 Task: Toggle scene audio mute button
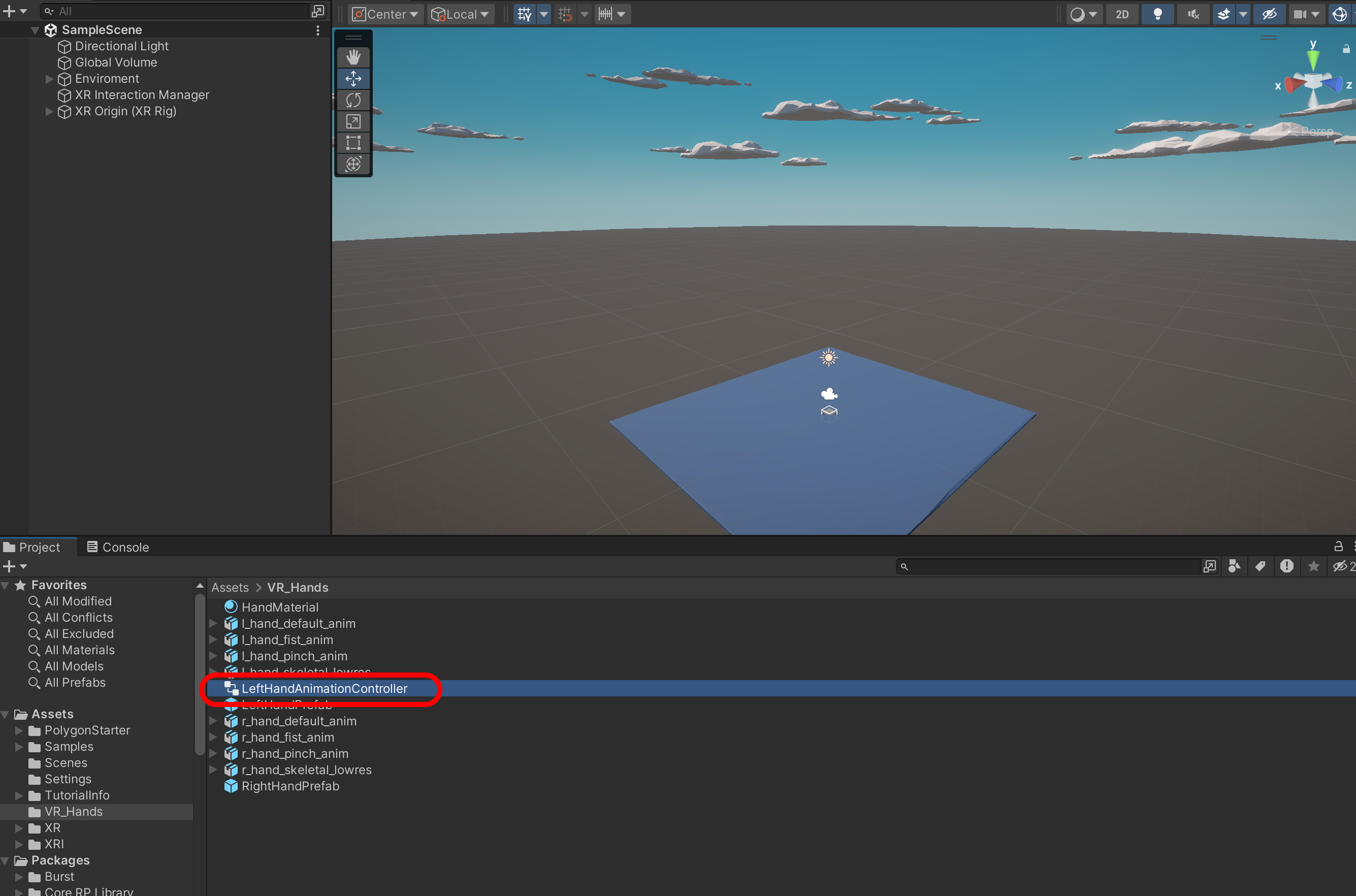tap(1192, 14)
